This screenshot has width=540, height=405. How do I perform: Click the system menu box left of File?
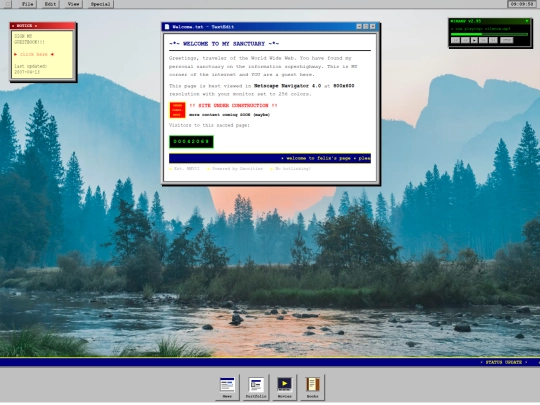click(8, 4)
